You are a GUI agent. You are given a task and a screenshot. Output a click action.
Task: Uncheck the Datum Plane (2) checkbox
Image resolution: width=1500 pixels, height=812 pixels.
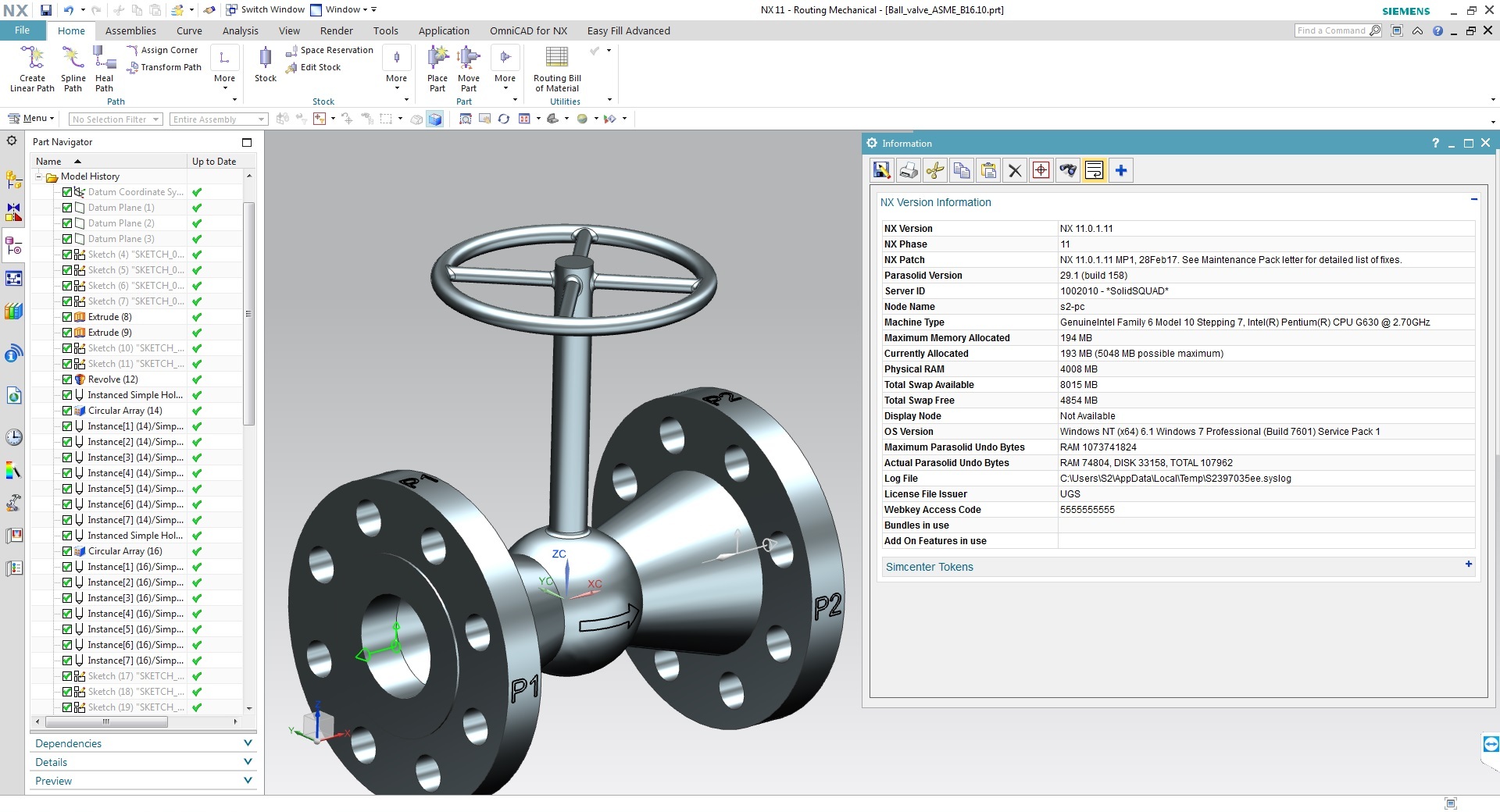click(67, 223)
